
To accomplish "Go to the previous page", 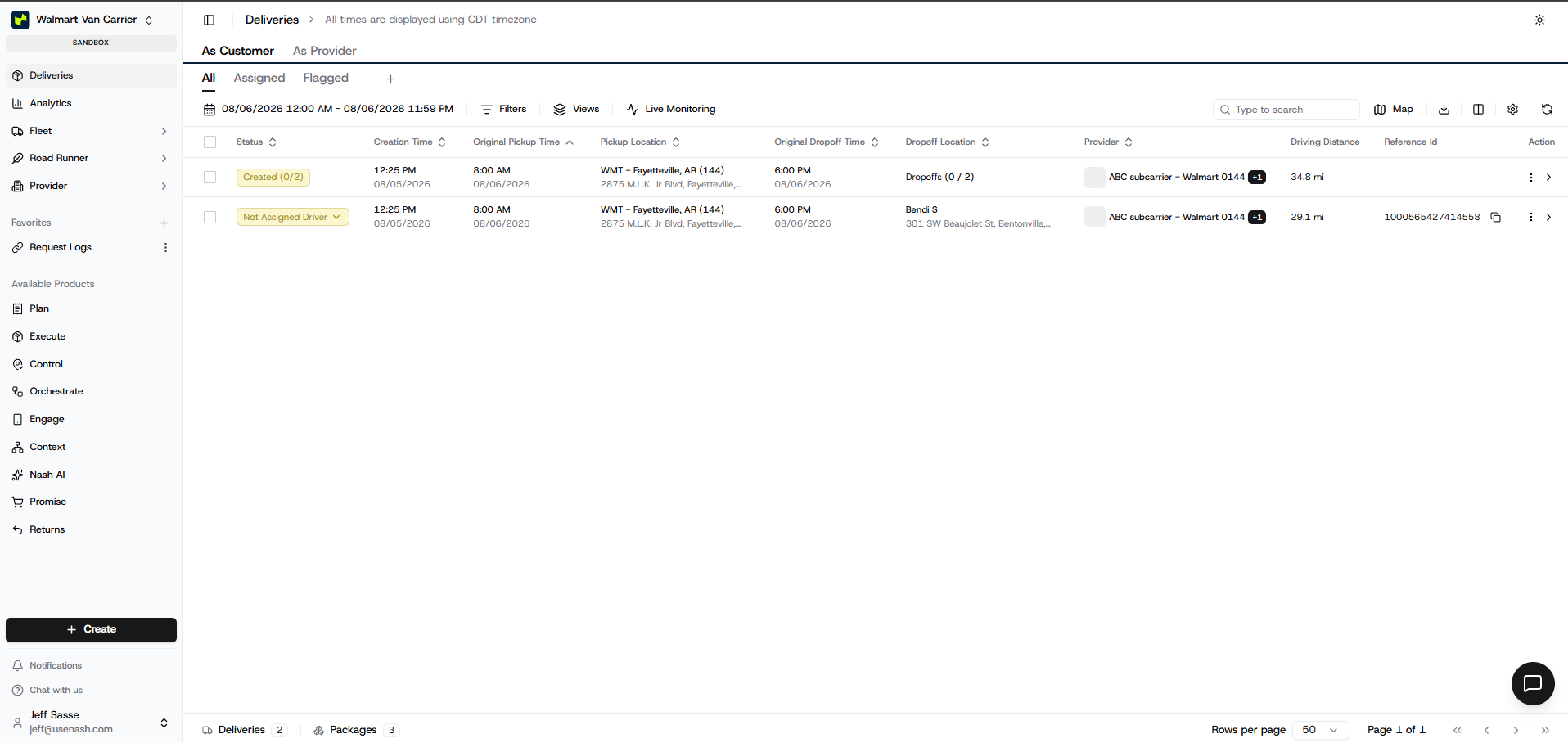I will click(x=1486, y=730).
